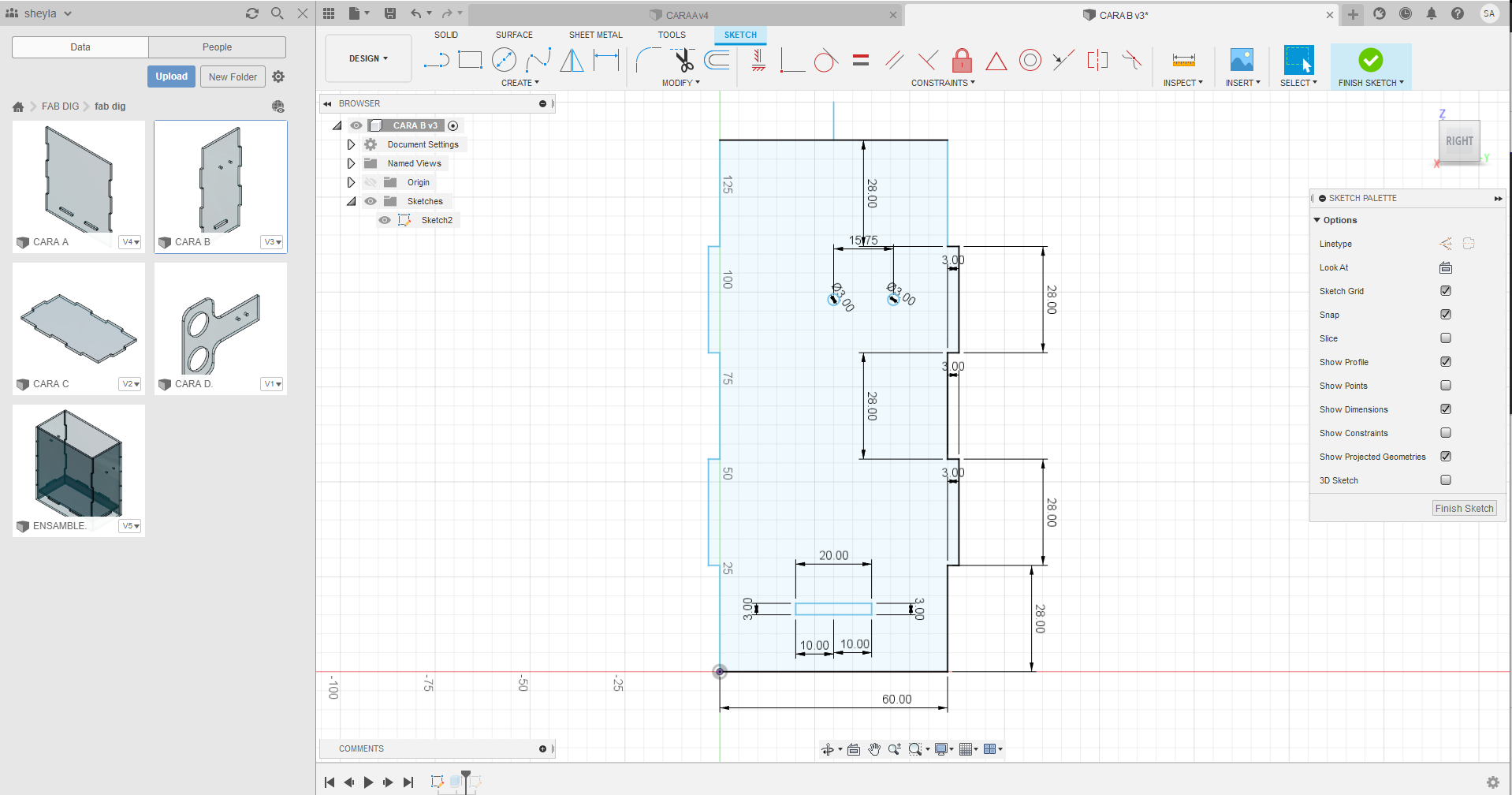Select the Mirror tool

click(x=571, y=60)
